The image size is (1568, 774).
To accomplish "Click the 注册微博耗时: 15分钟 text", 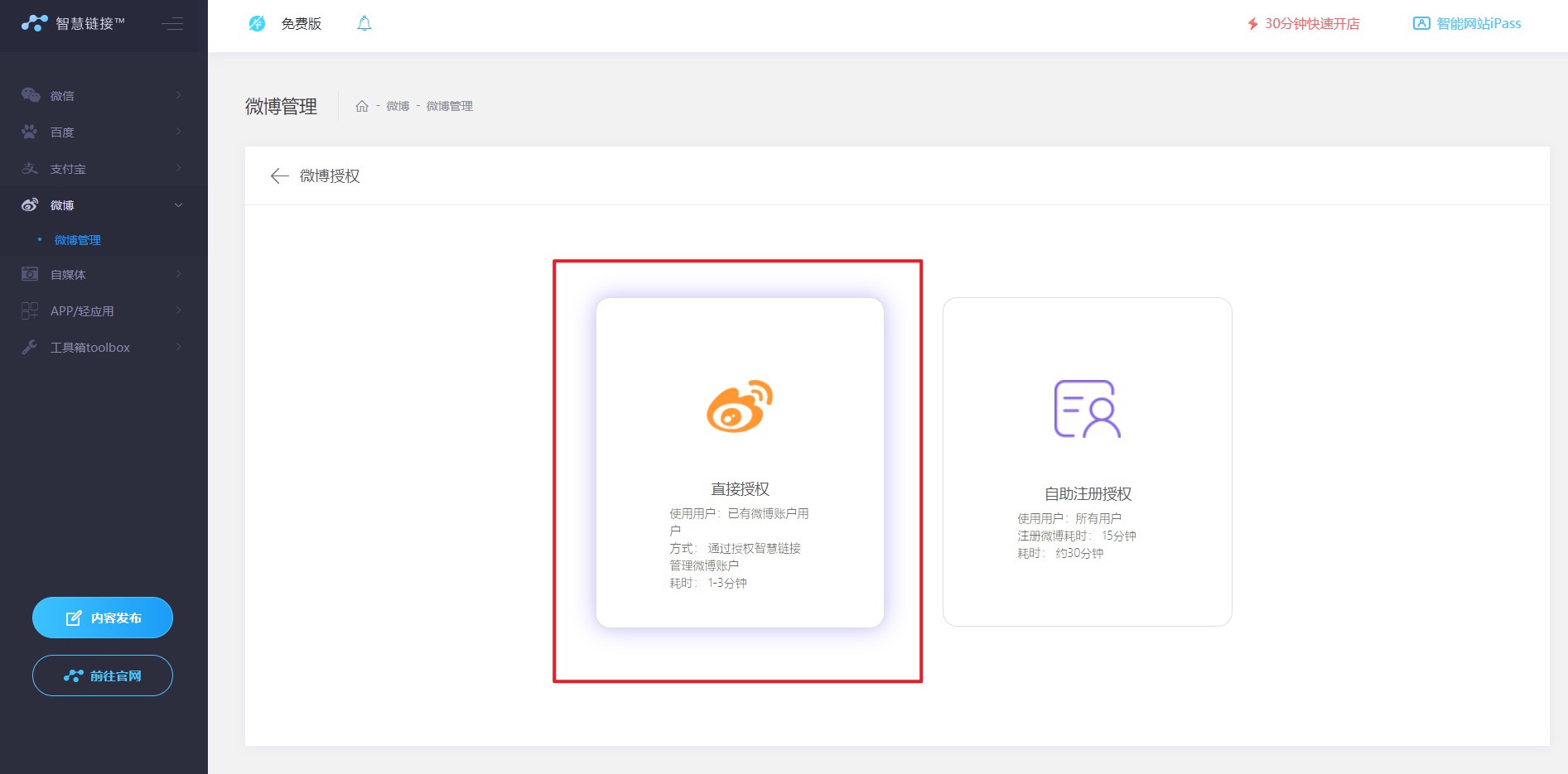I will [1077, 536].
